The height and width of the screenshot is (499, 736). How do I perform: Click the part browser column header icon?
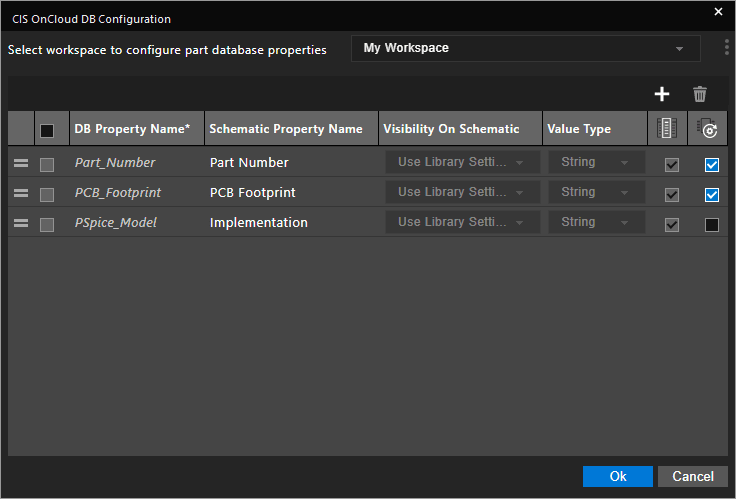coord(667,128)
